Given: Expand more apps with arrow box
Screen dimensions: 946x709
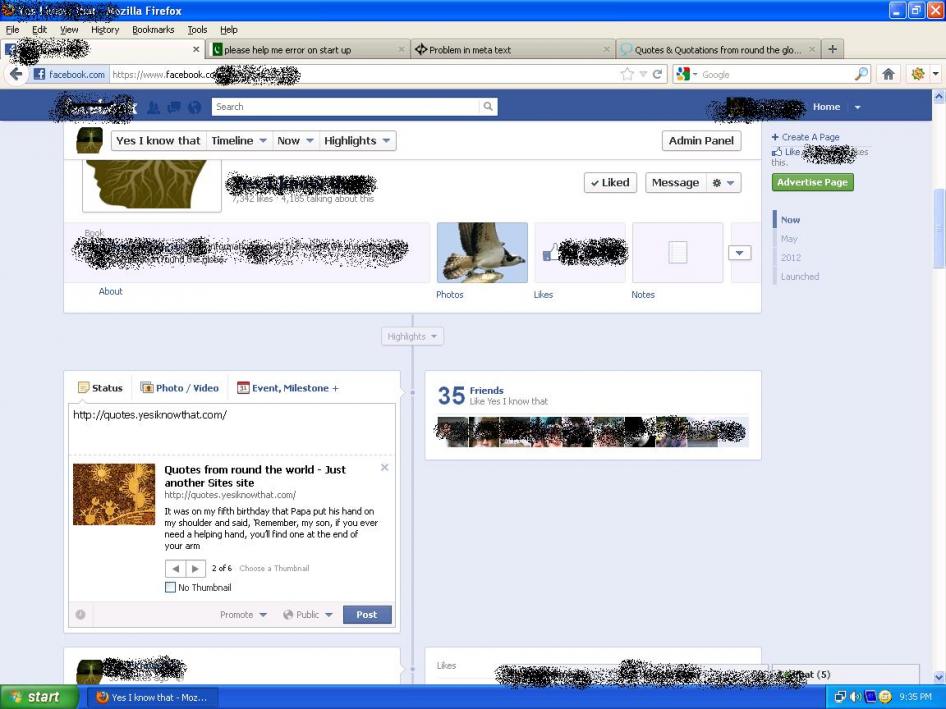Looking at the screenshot, I should pyautogui.click(x=740, y=253).
